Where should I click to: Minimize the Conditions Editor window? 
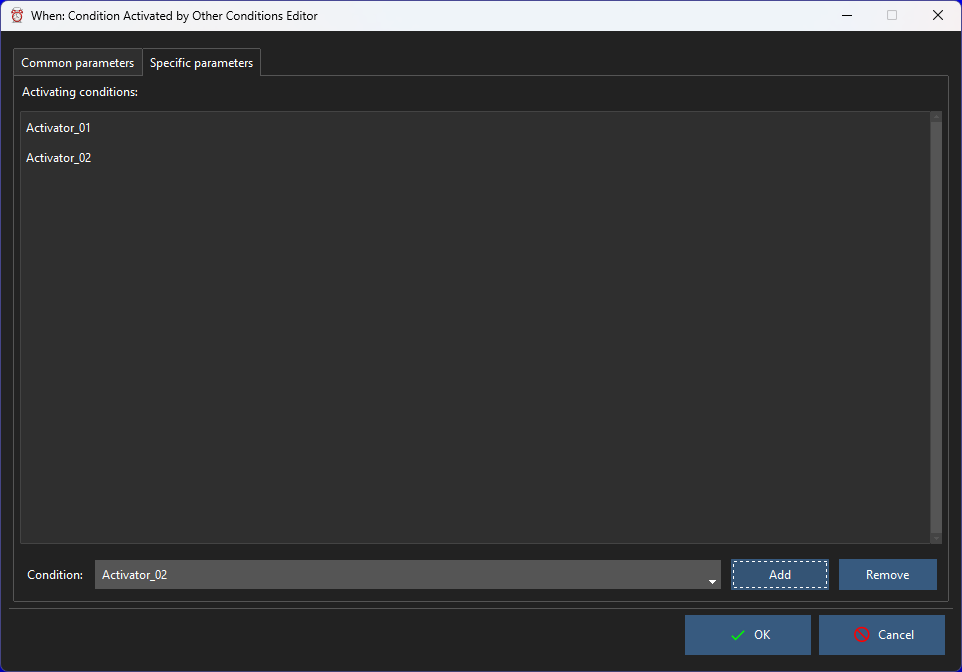846,16
